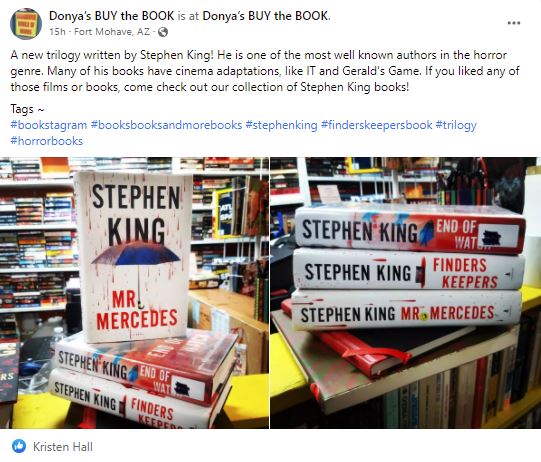Show Kristen Hall in the reactions list
This screenshot has height=462, width=541.
click(63, 446)
